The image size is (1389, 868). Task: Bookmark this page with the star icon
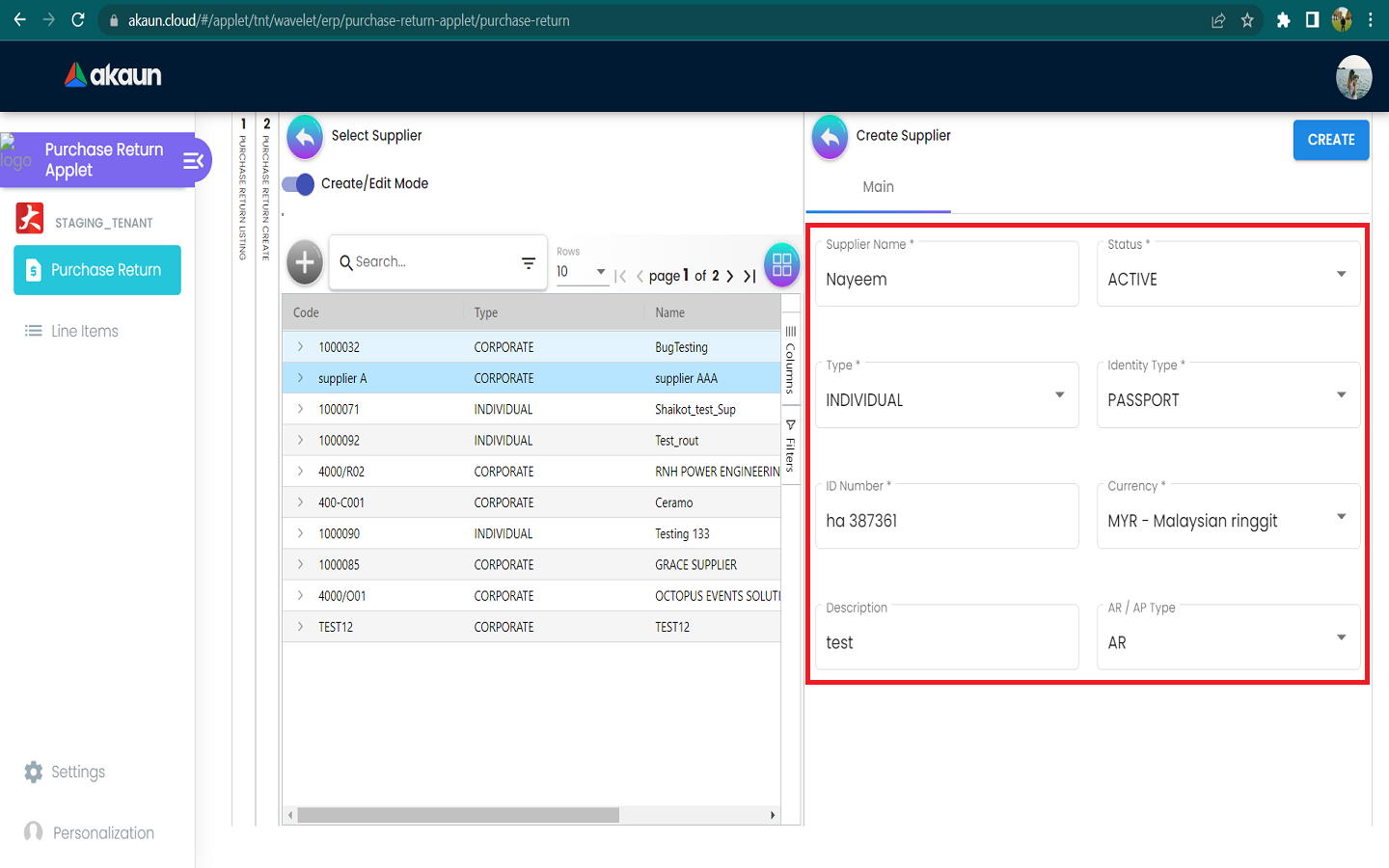pos(1247,20)
